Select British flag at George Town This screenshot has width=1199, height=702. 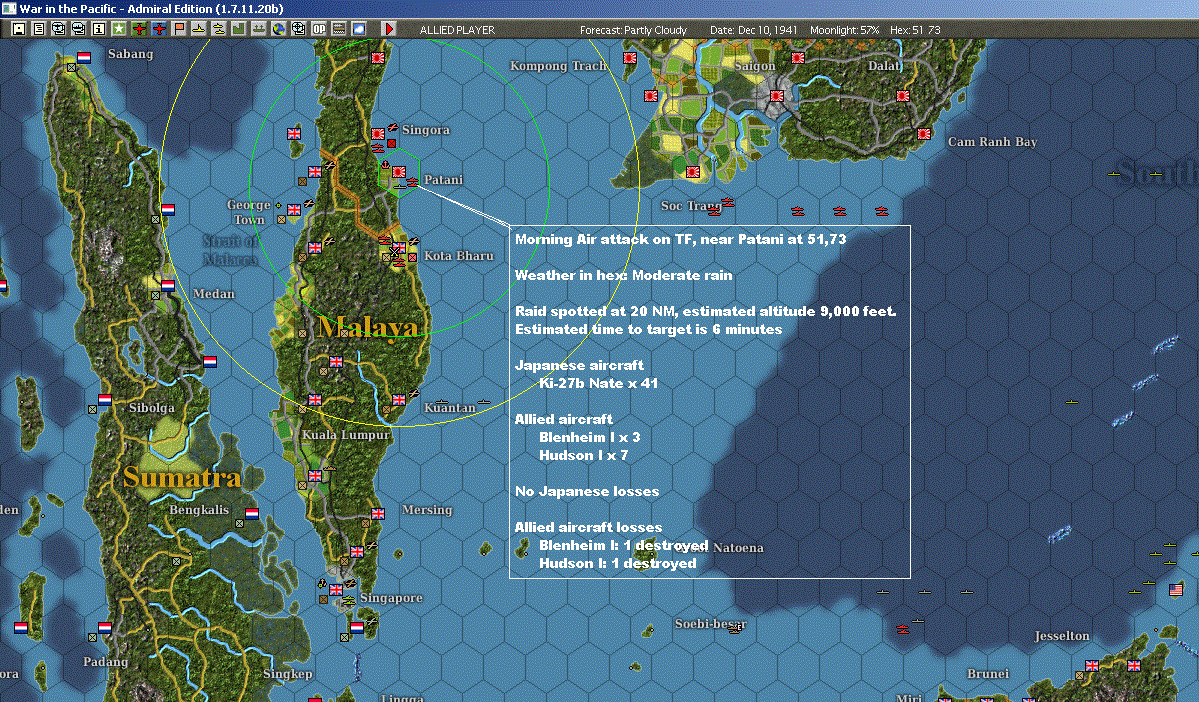tap(294, 210)
